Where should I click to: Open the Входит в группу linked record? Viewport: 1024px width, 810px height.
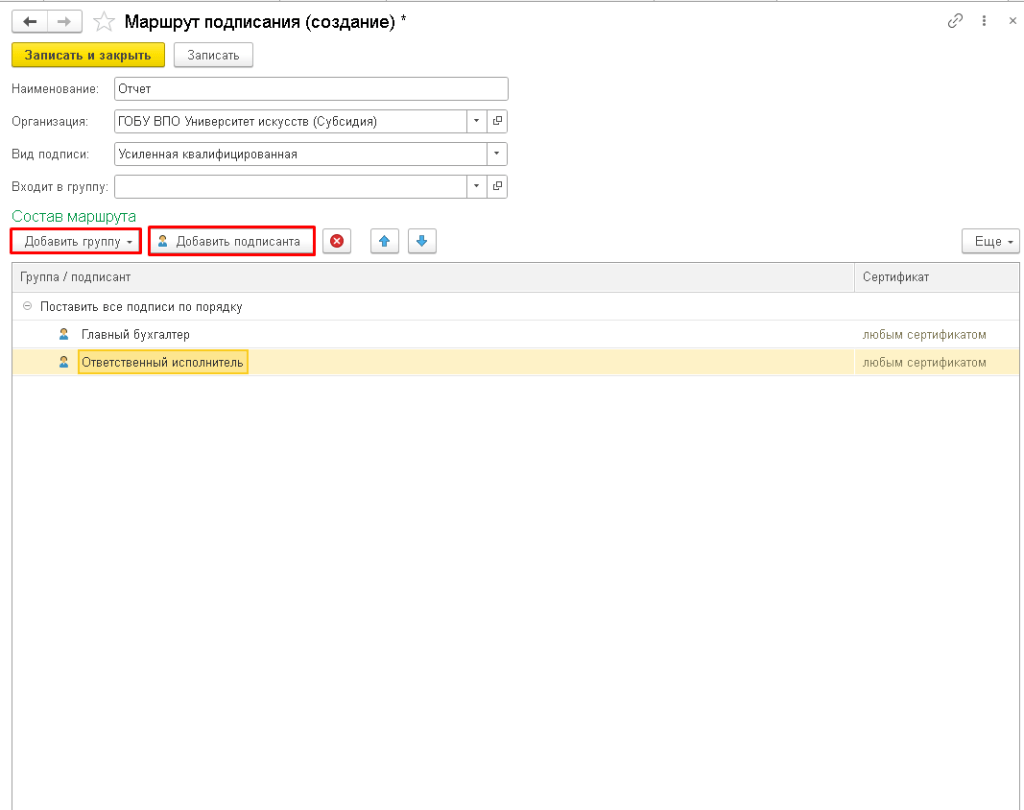click(497, 187)
